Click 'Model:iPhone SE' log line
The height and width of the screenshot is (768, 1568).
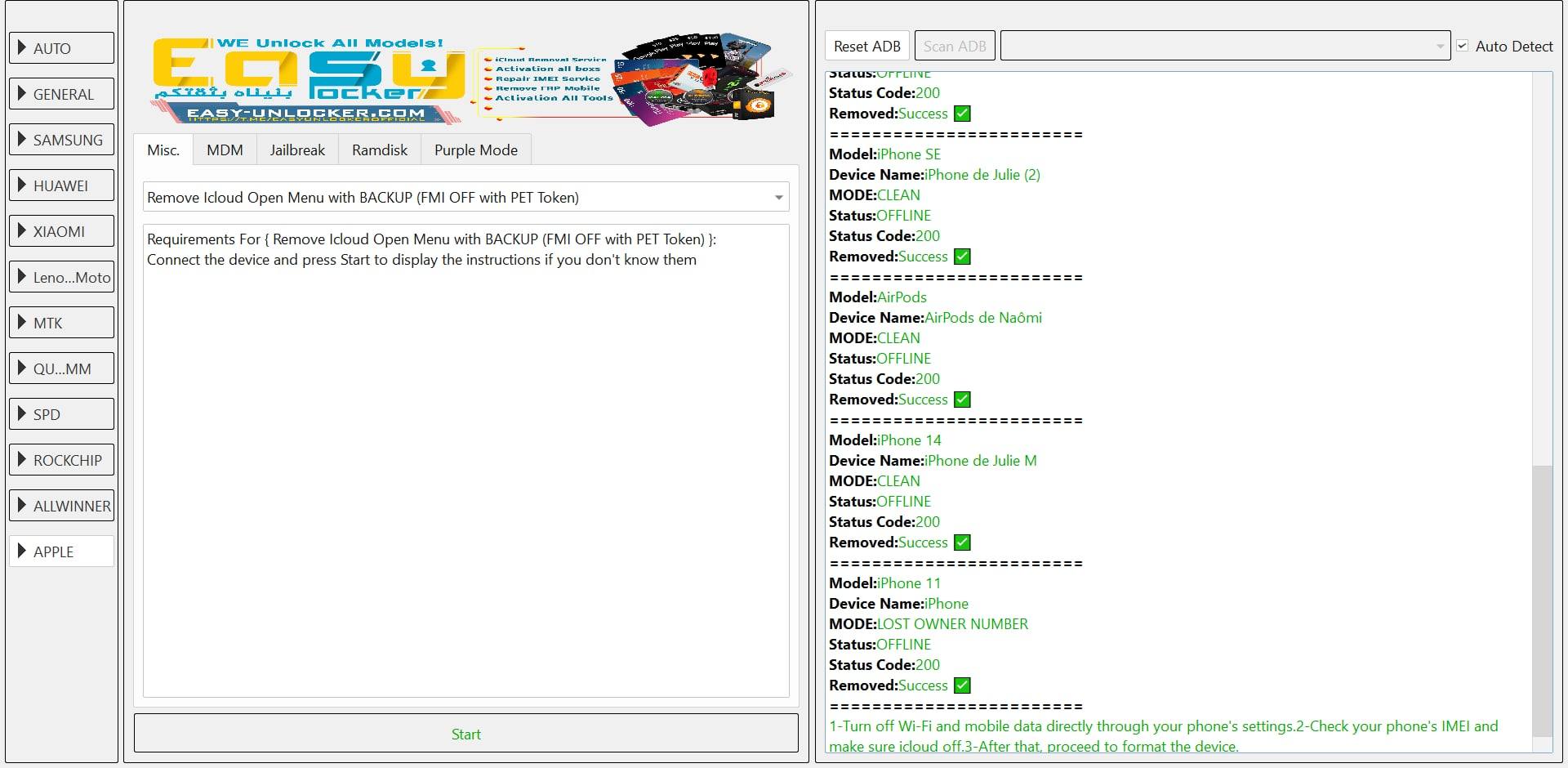(x=884, y=154)
